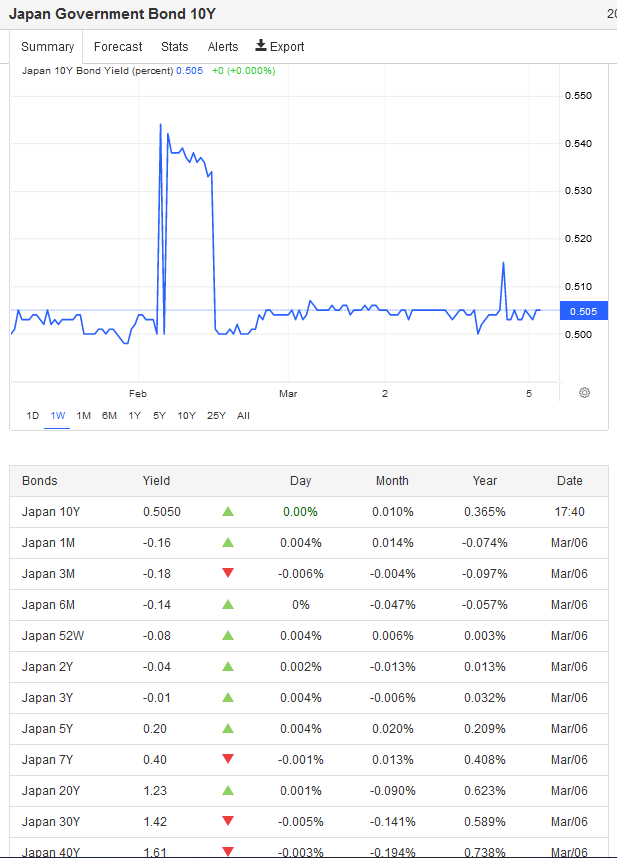Open the Forecast tab
The image size is (617, 858).
(x=118, y=47)
